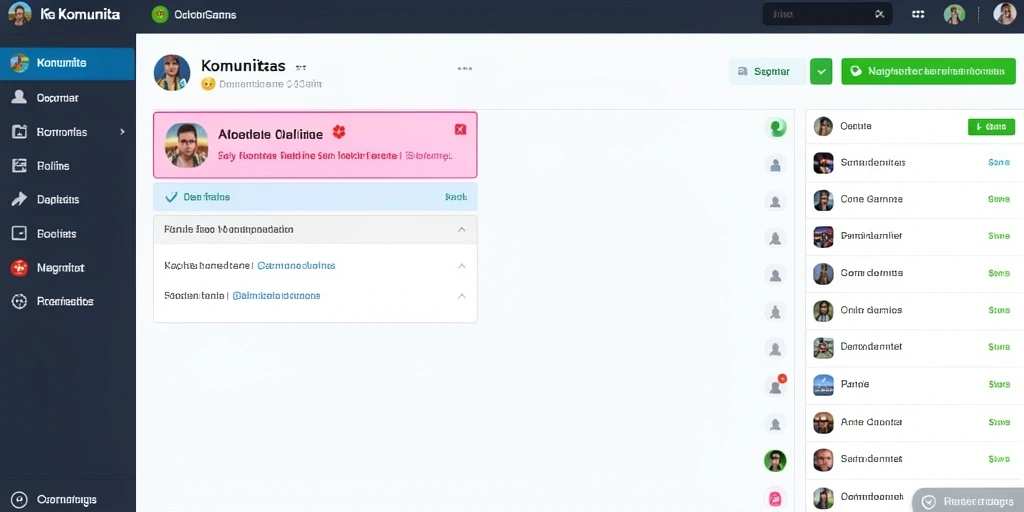1024x512 pixels.
Task: Open the Ocoute member avatar
Action: point(823,126)
